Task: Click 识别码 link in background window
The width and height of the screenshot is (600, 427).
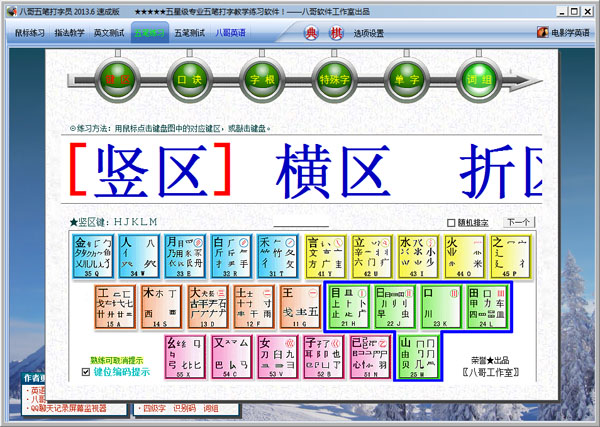Action: (x=184, y=408)
